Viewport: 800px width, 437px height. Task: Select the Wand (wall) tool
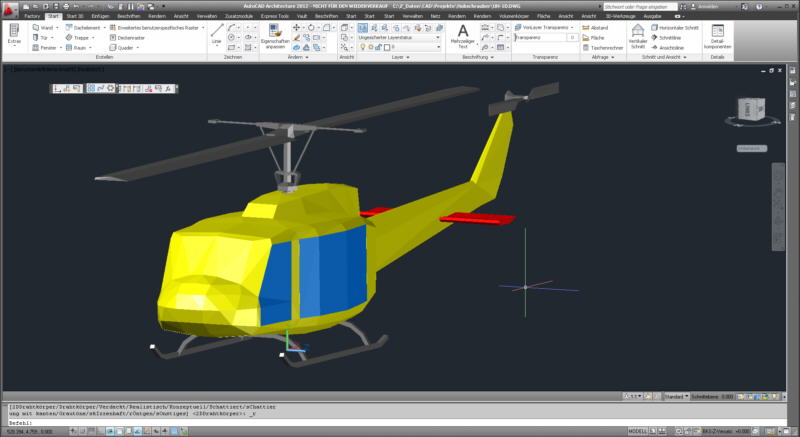point(43,28)
